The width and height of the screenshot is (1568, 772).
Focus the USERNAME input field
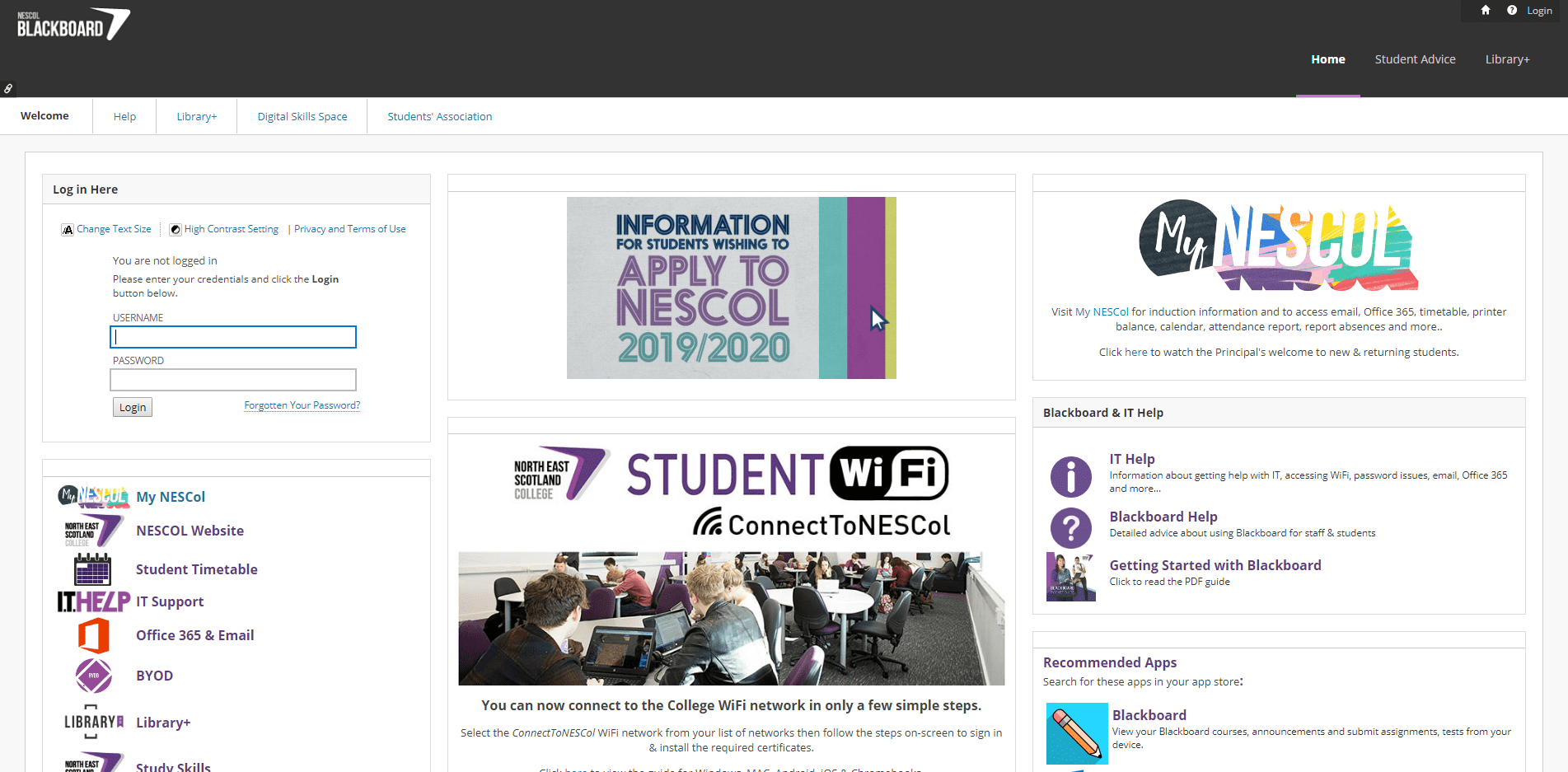point(233,337)
